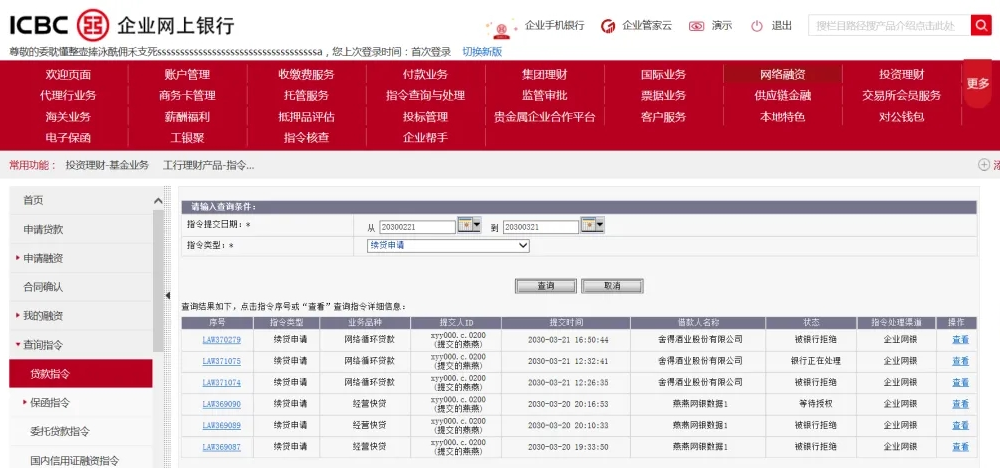The image size is (1000, 468).
Task: Click the start date field 20300221
Action: (416, 227)
